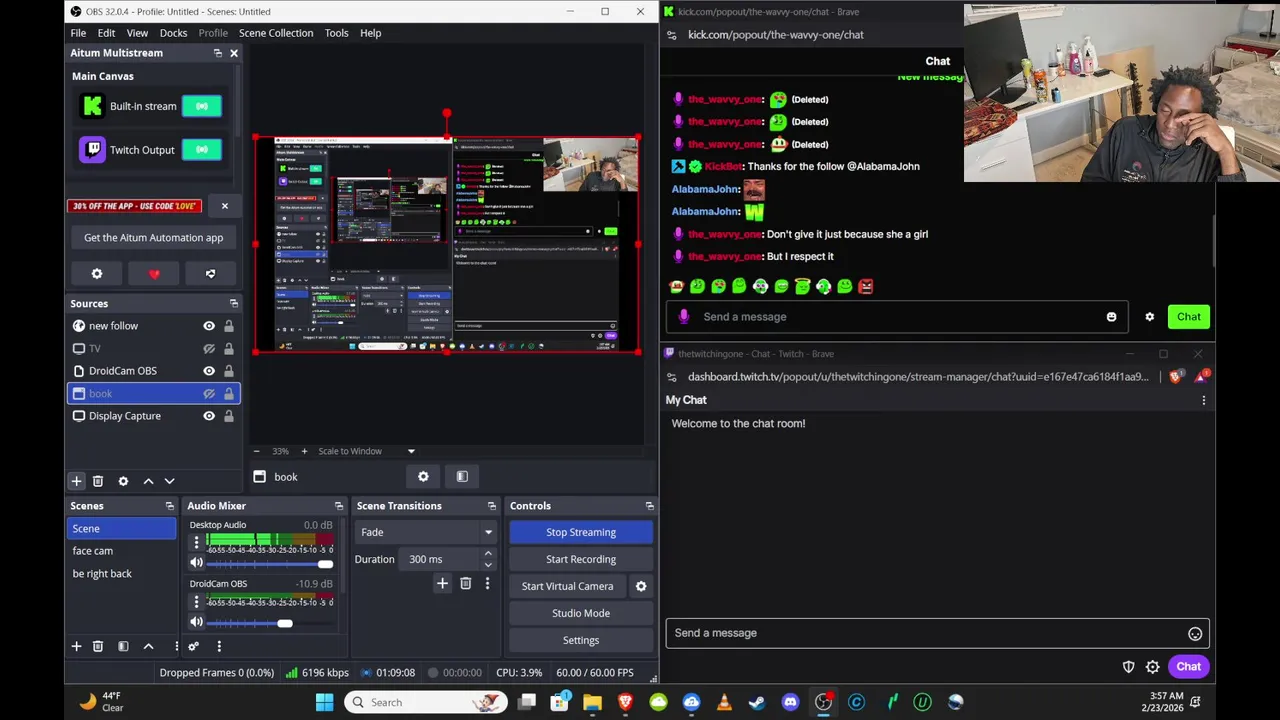Click Aitum heart donate icon
Screen dimensions: 1280x720
pyautogui.click(x=154, y=274)
